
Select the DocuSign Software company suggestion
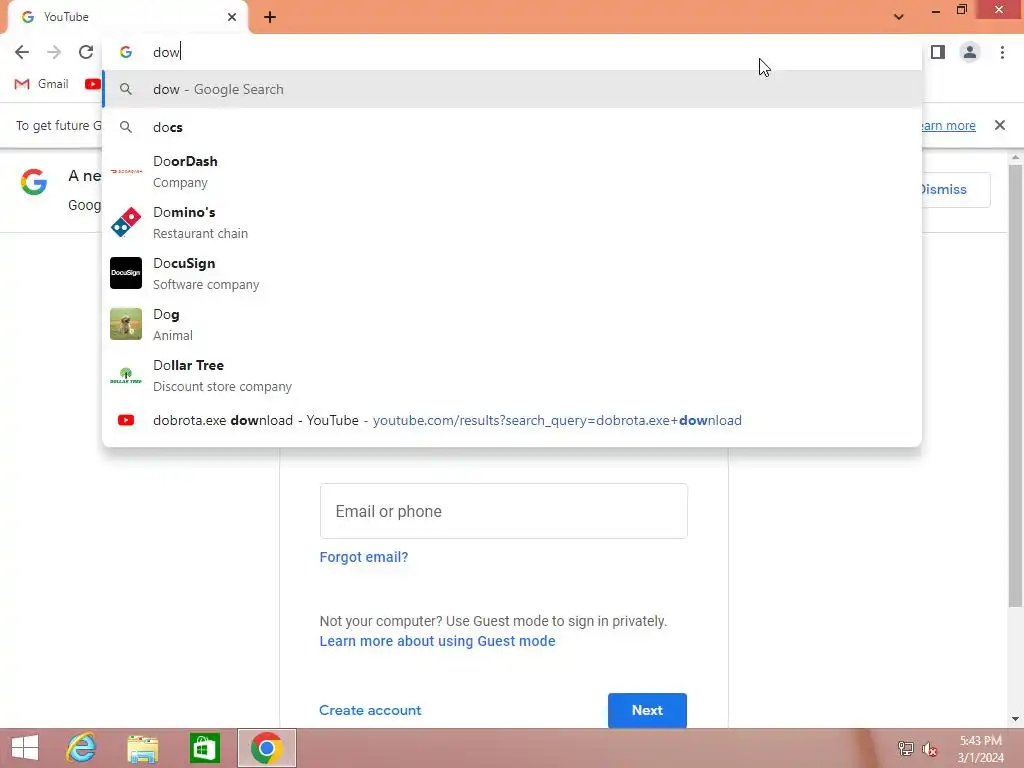[x=512, y=274]
